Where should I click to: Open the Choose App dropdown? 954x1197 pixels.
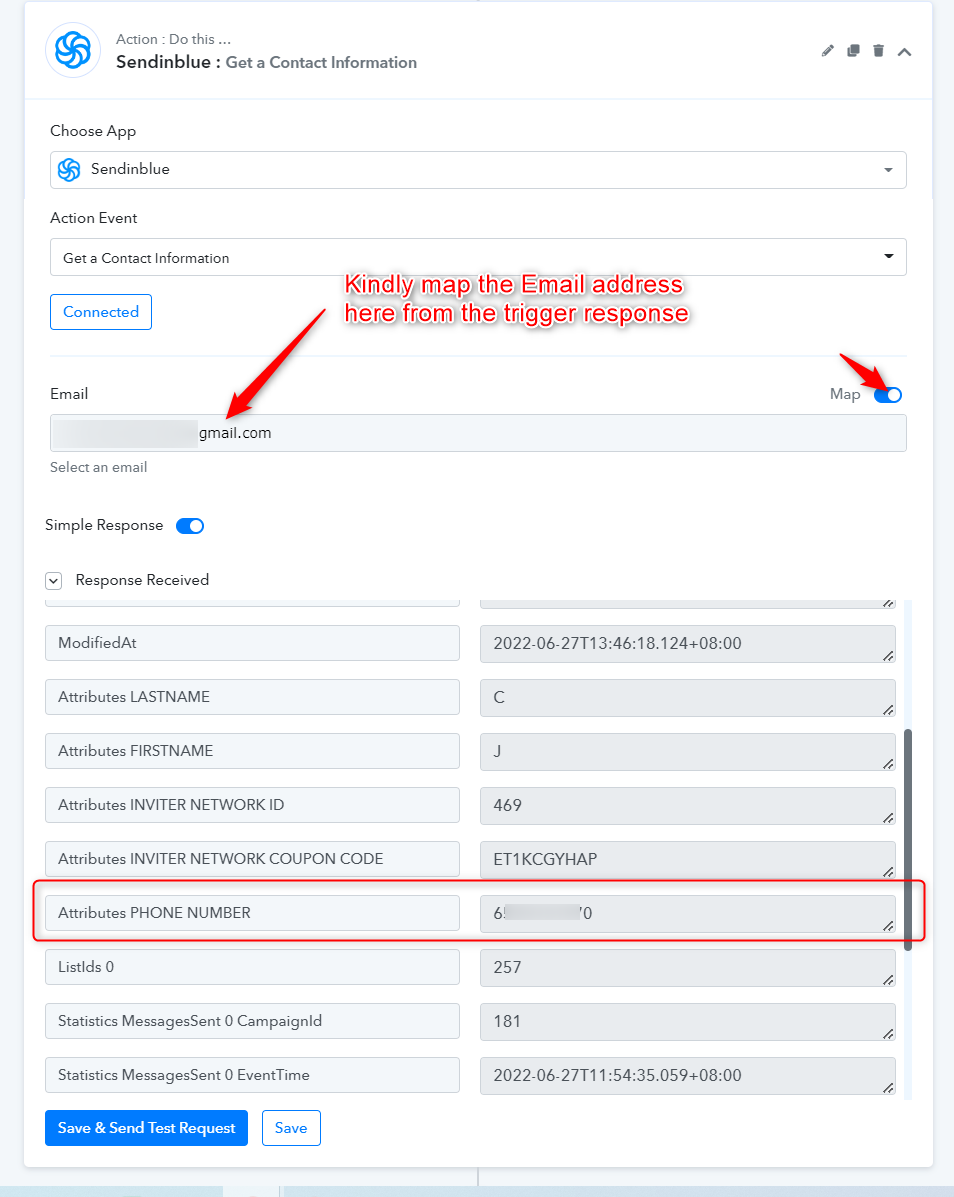click(x=479, y=169)
